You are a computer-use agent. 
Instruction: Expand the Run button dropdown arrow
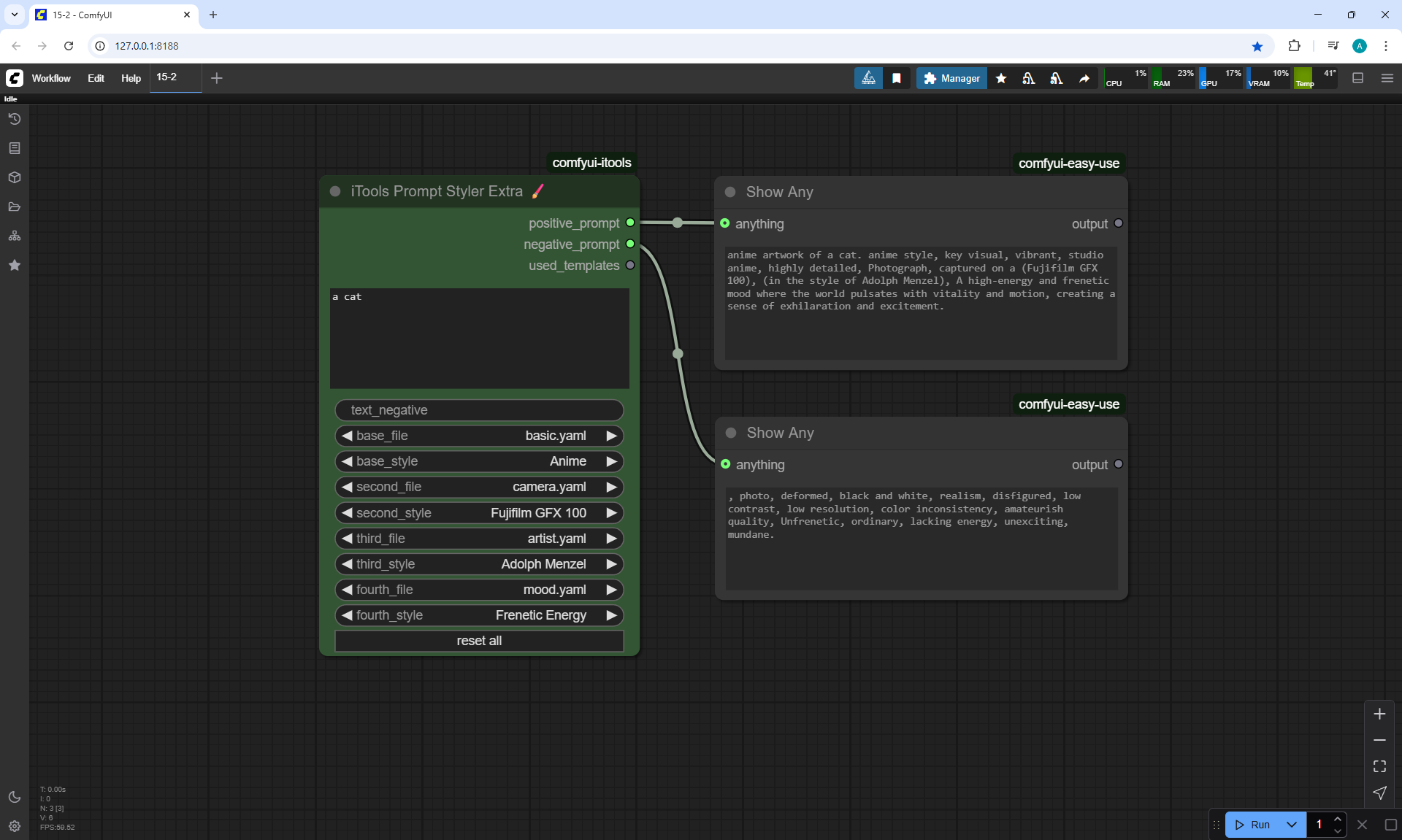tap(1291, 825)
